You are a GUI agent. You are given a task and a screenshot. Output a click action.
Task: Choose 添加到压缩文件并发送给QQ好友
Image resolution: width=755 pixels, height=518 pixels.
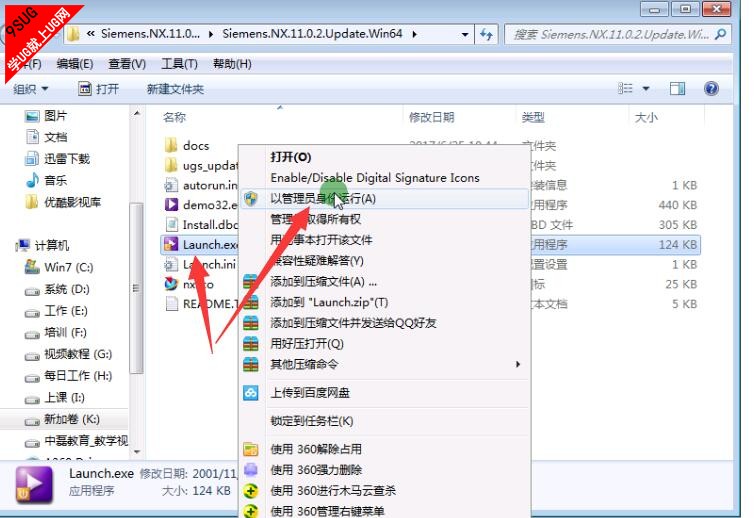click(x=384, y=323)
